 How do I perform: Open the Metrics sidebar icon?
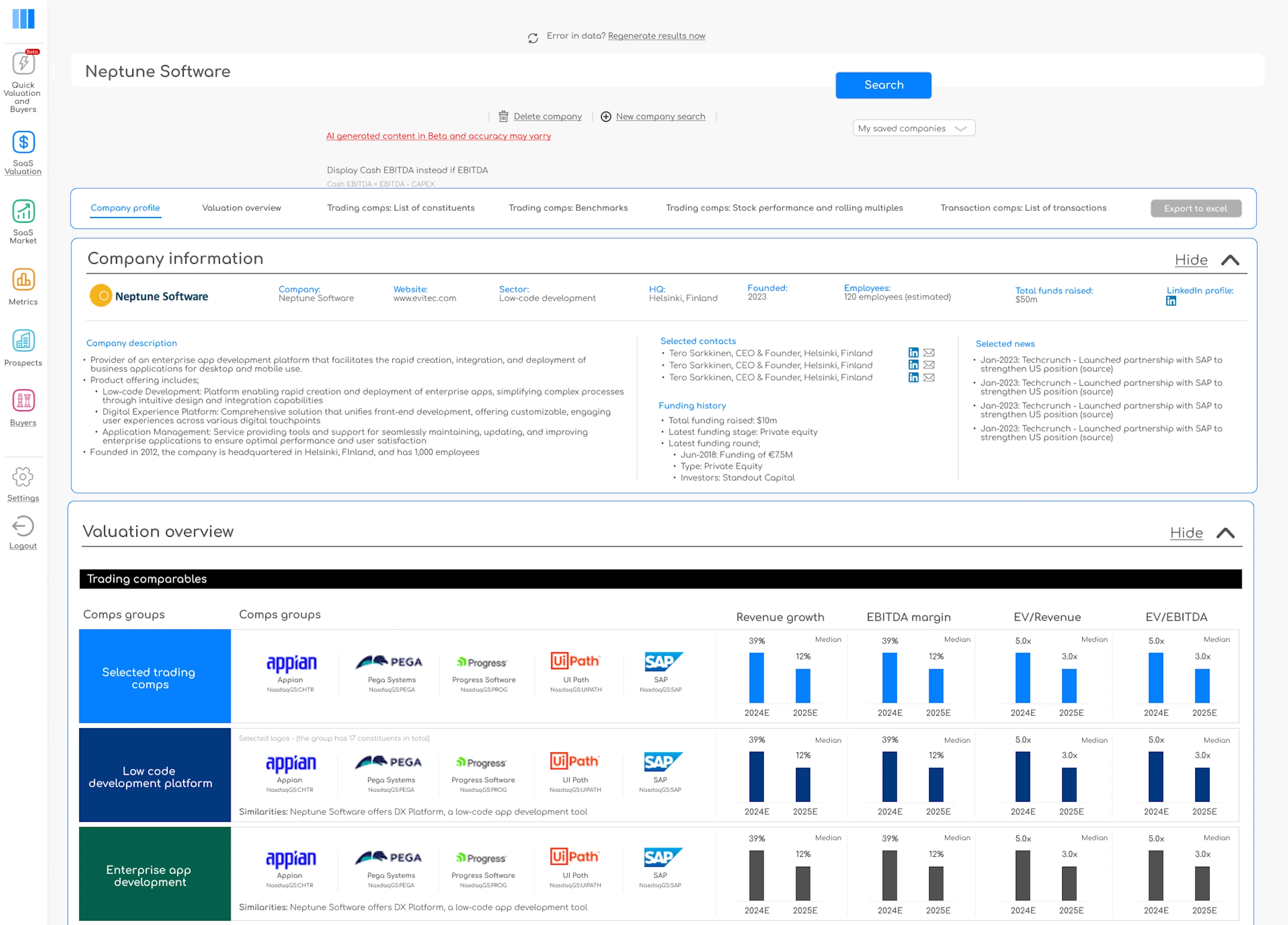click(x=23, y=280)
